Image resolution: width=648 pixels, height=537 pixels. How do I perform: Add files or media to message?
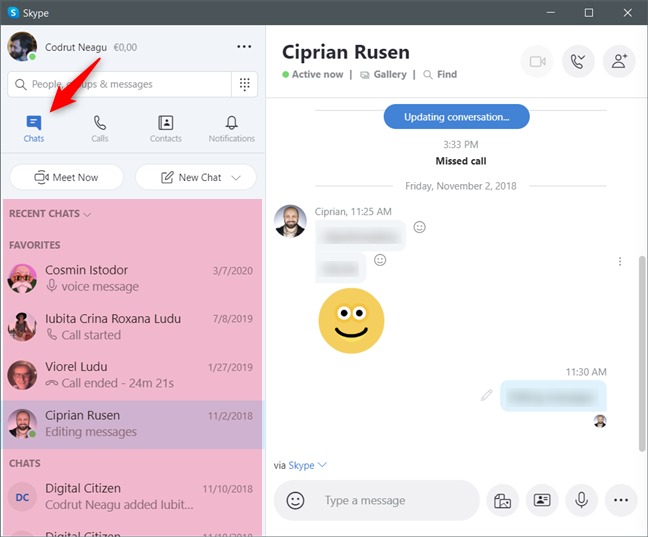(x=503, y=501)
